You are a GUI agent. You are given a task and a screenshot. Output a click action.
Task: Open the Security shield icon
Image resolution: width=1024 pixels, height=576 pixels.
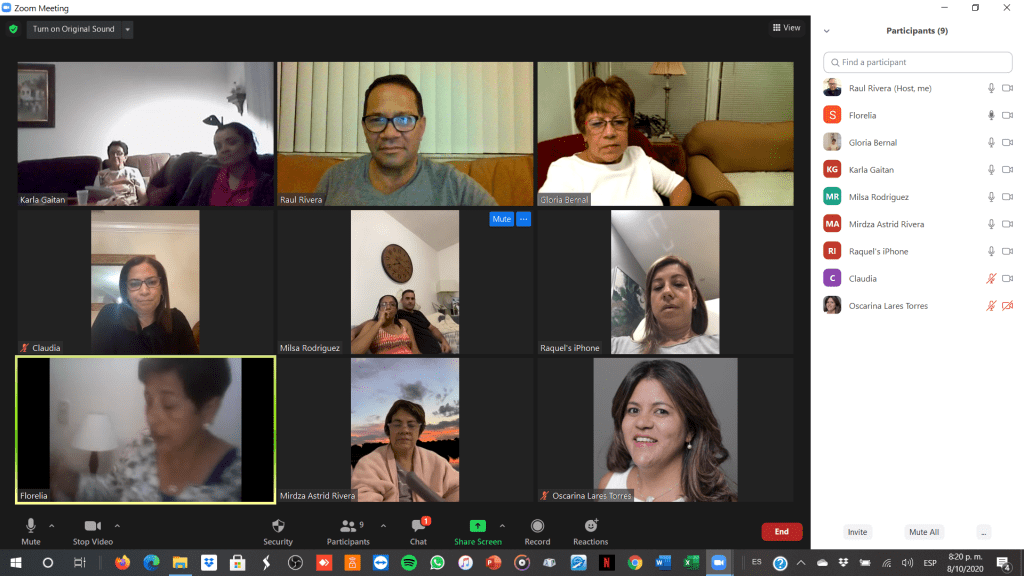pos(278,526)
